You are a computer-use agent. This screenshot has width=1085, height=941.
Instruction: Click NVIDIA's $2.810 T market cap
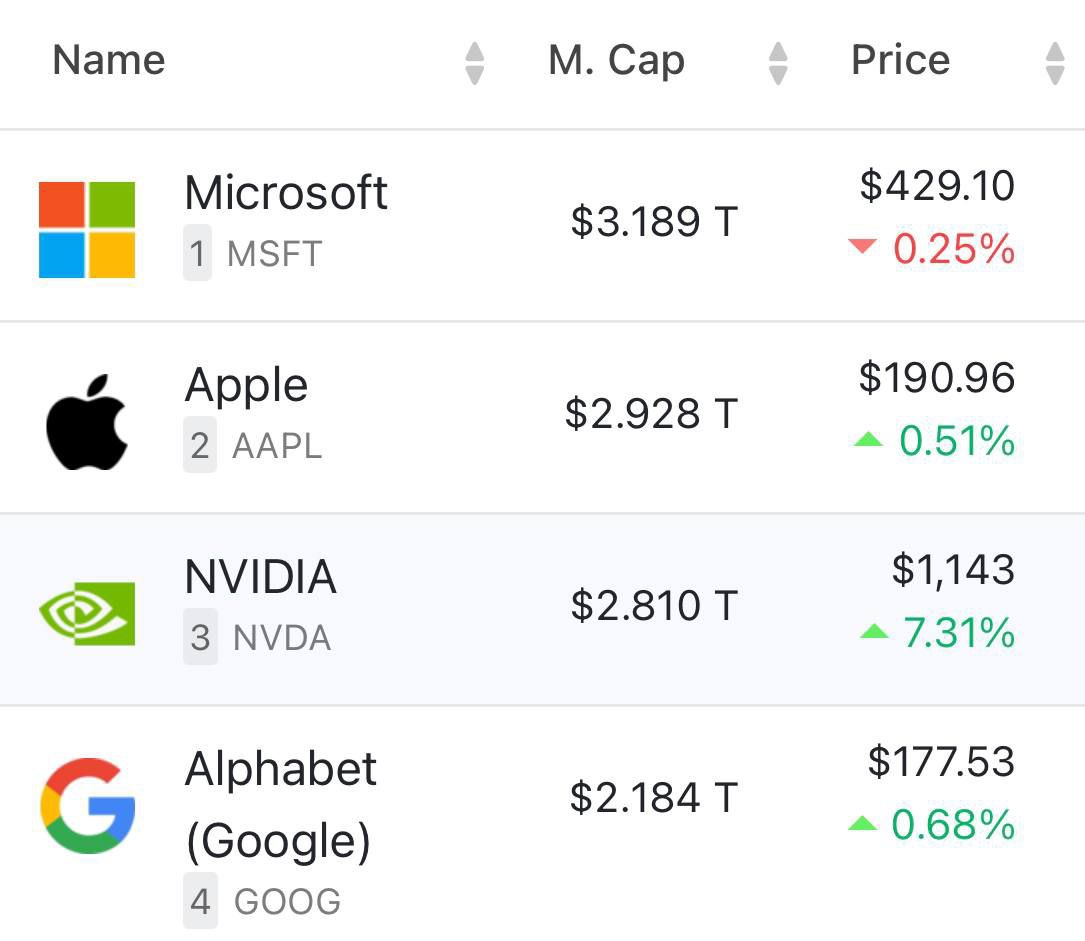point(653,606)
